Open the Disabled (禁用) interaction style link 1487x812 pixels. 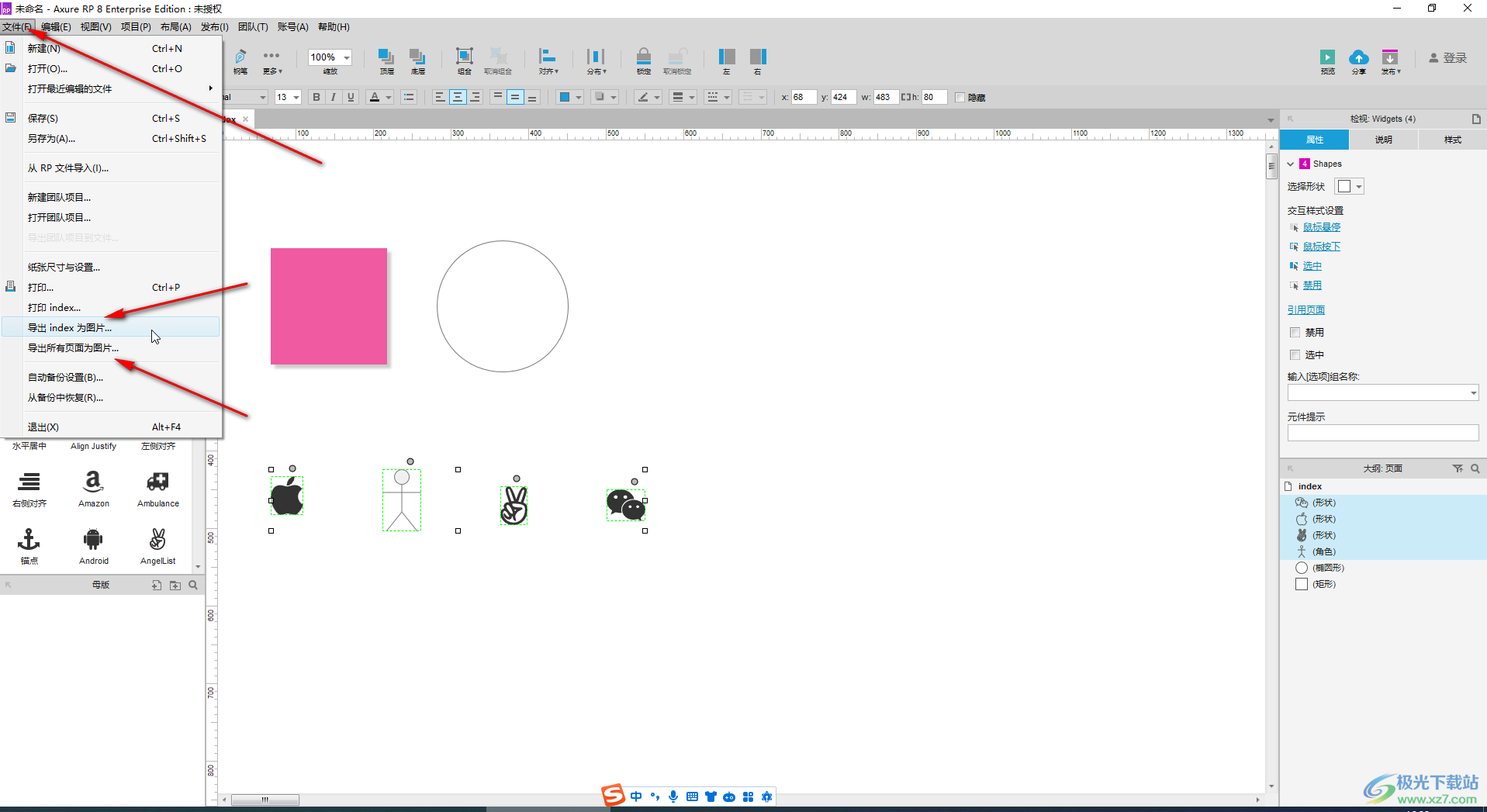pyautogui.click(x=1312, y=285)
